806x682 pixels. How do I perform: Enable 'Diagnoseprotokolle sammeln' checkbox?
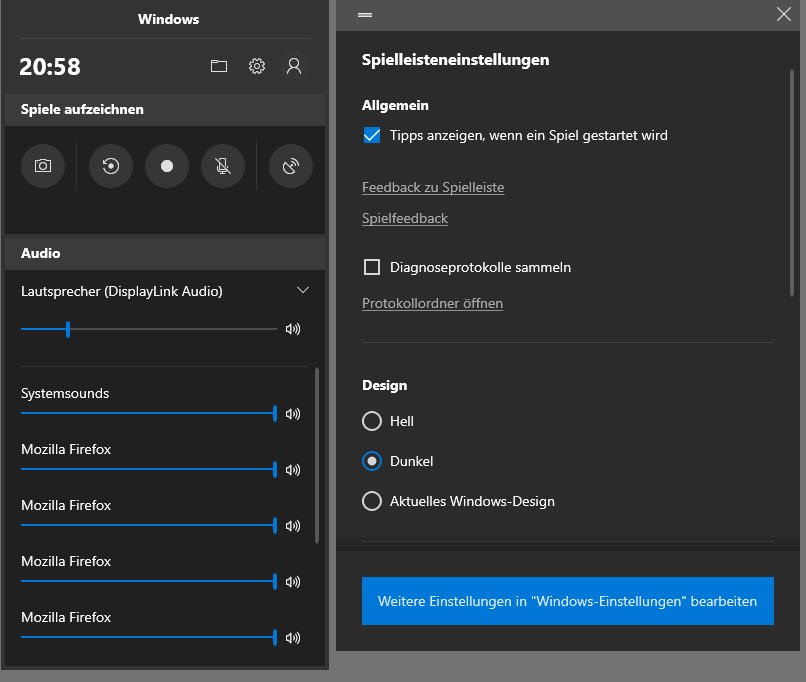(x=372, y=267)
